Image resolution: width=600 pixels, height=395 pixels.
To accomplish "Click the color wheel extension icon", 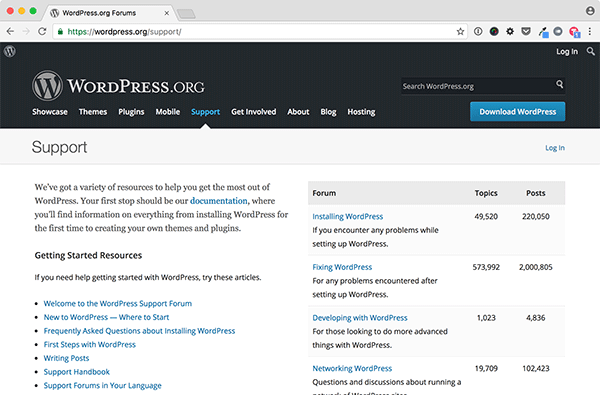I will pos(494,31).
